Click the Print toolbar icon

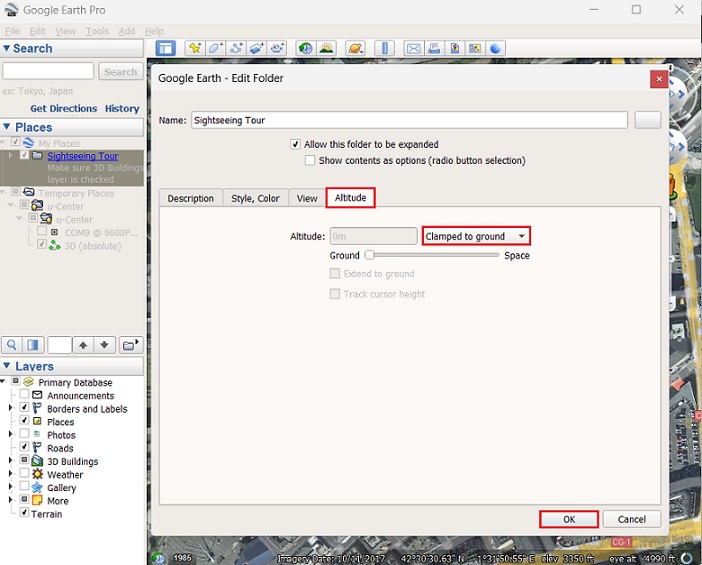pos(434,48)
